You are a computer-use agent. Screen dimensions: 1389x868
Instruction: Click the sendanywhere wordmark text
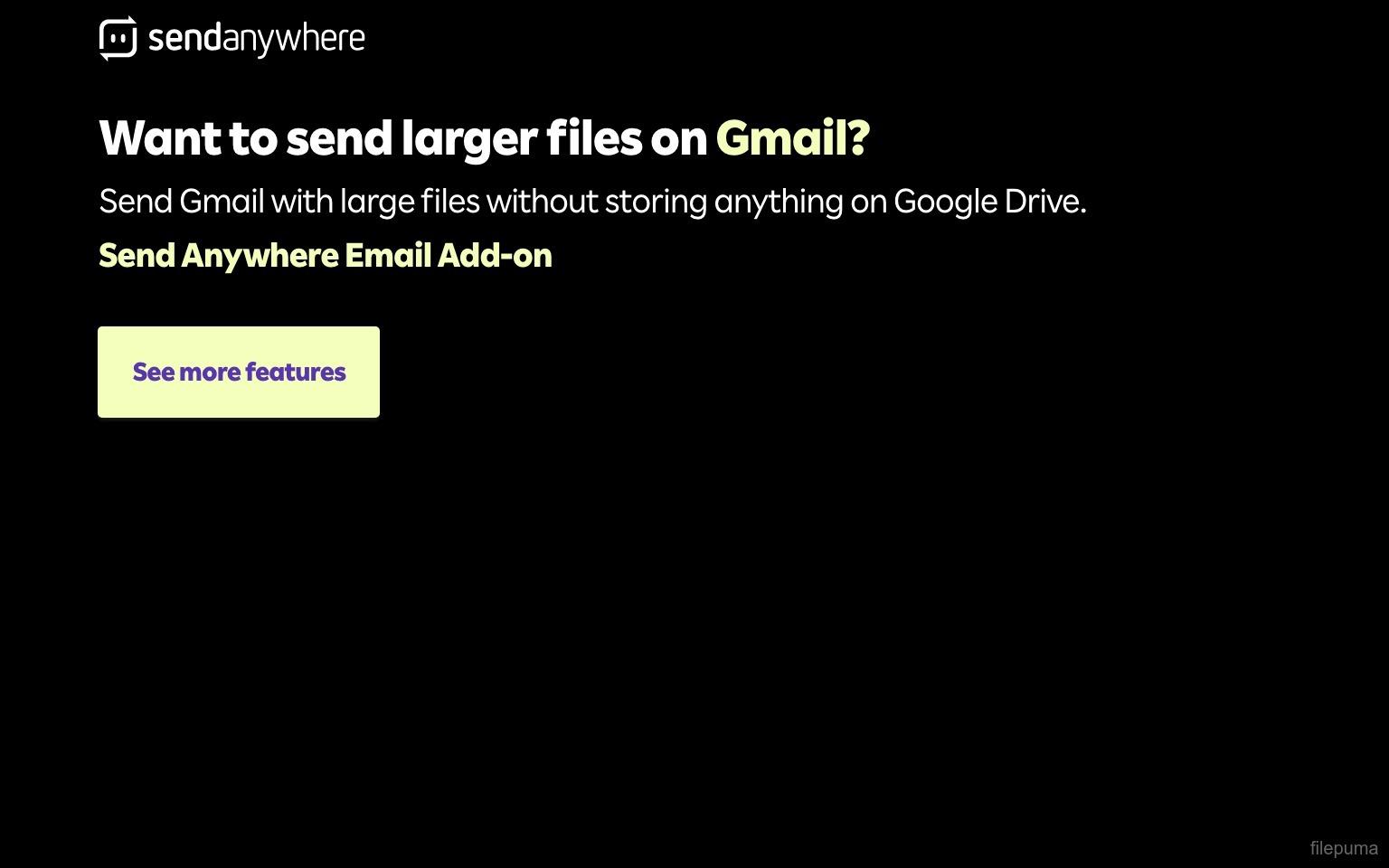point(257,40)
